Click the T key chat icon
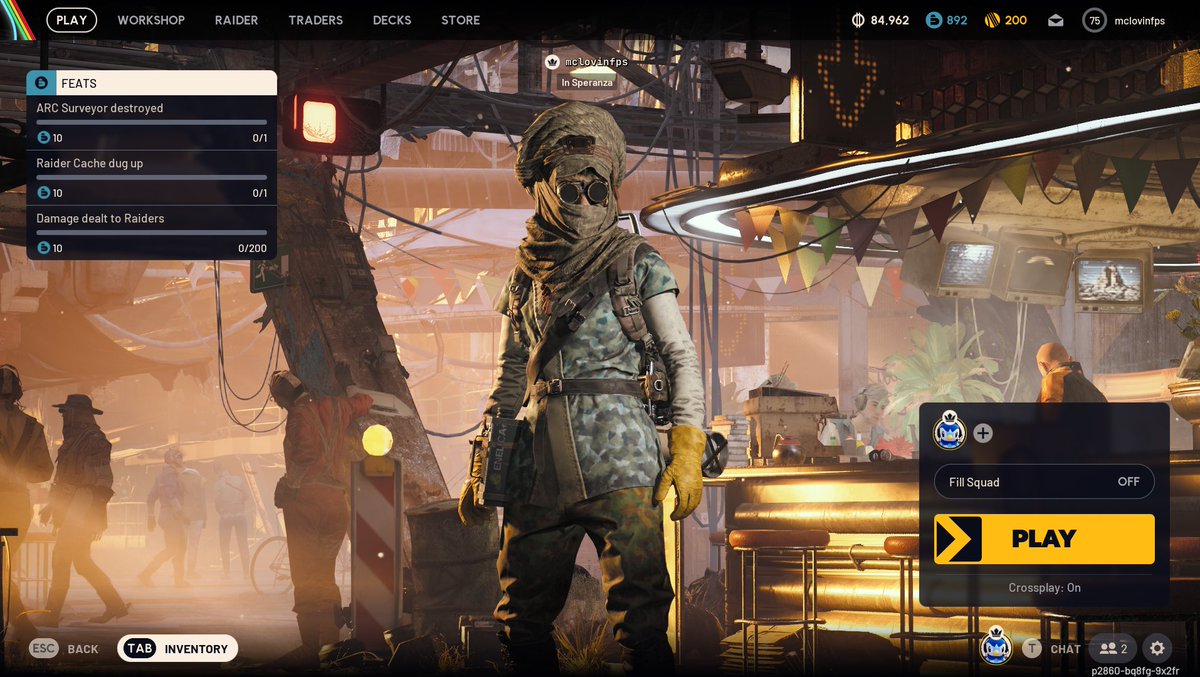Screen dimensions: 1200x677 coord(1032,648)
